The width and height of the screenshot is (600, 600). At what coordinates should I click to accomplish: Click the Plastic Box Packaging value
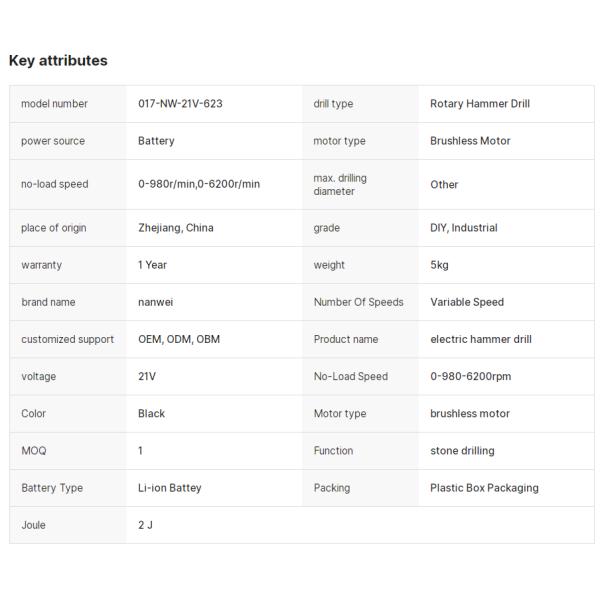[484, 488]
